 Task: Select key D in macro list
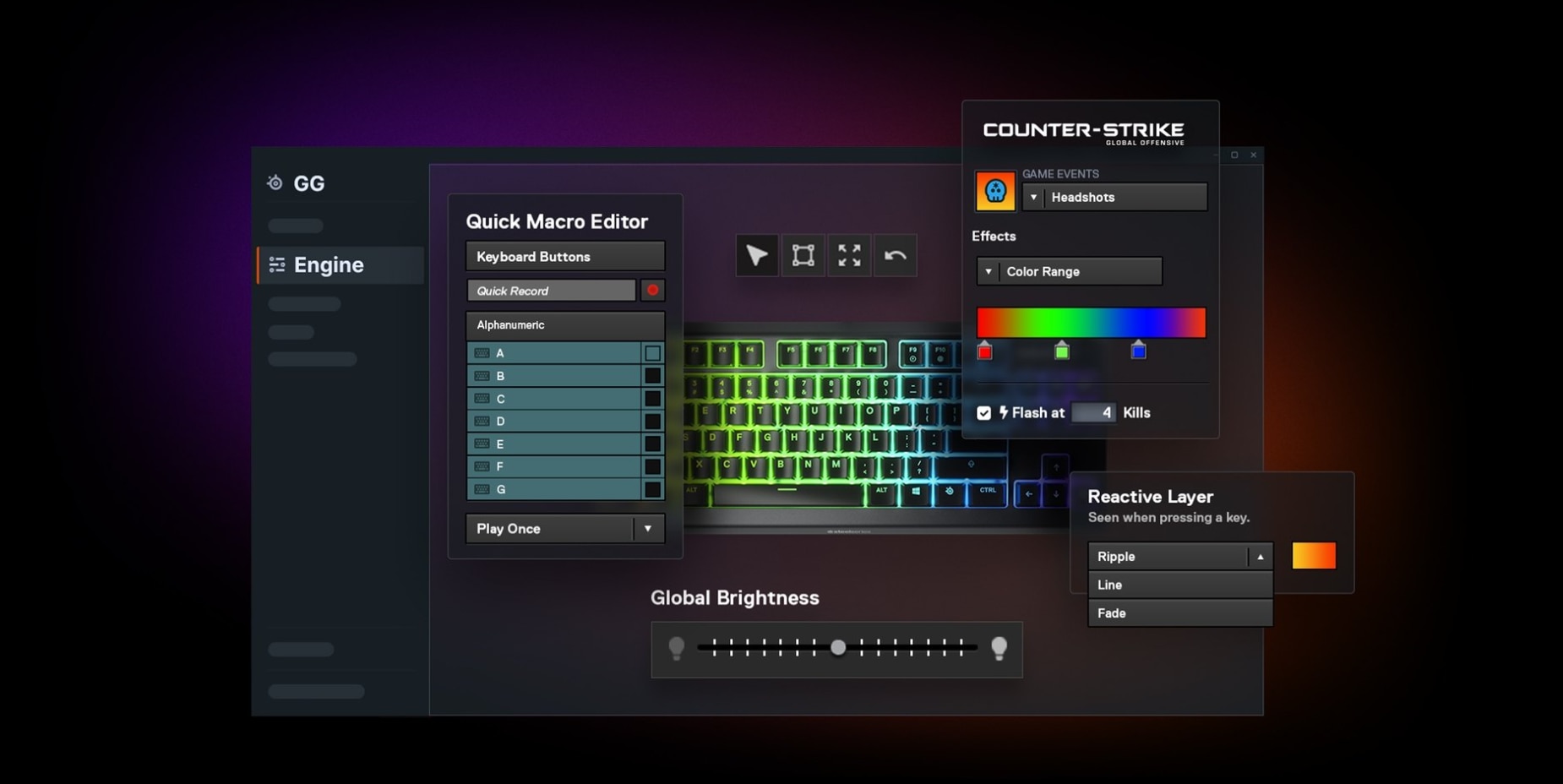coord(554,421)
